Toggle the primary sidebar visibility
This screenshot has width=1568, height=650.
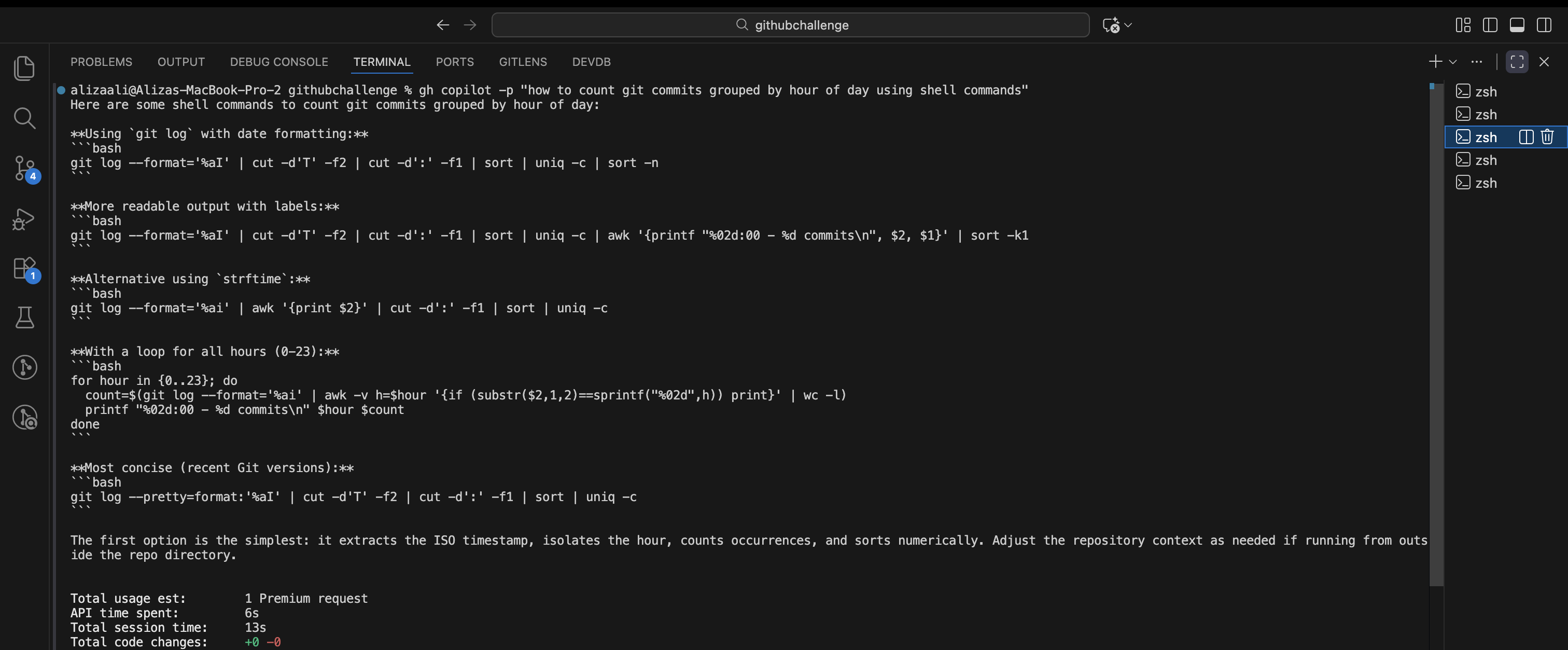(x=1491, y=25)
